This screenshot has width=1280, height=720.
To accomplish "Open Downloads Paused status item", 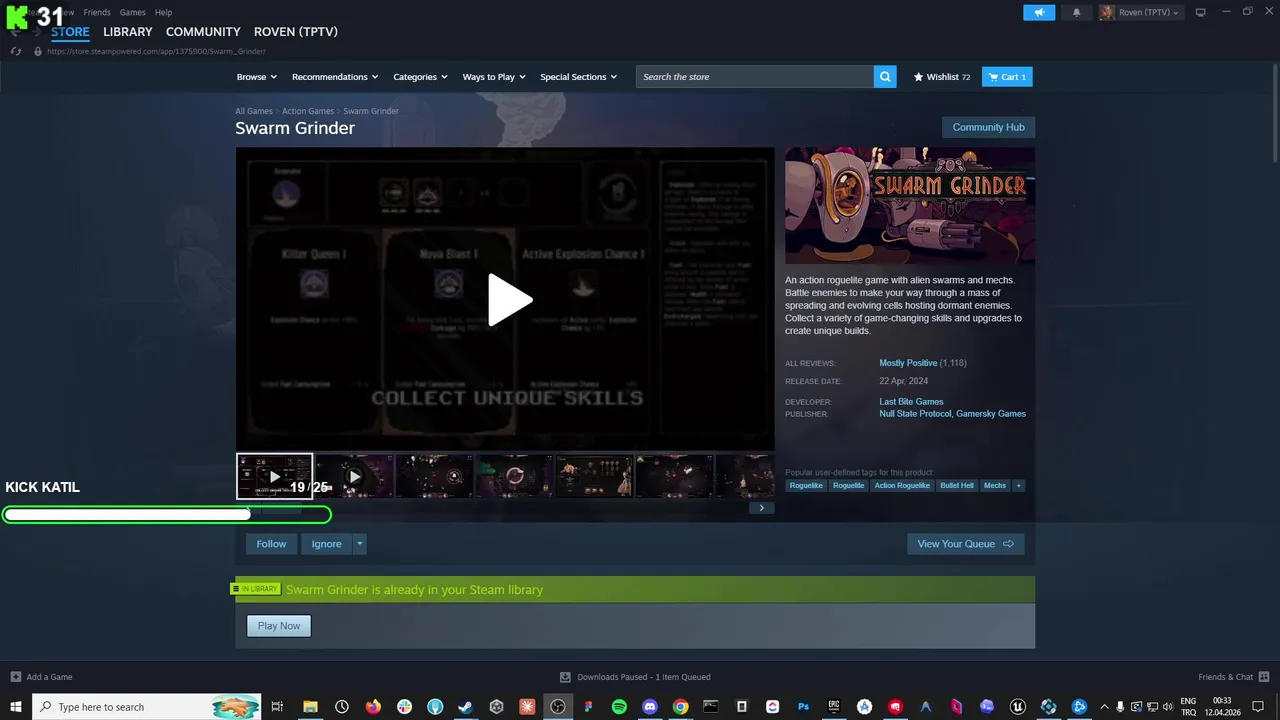I will (635, 677).
